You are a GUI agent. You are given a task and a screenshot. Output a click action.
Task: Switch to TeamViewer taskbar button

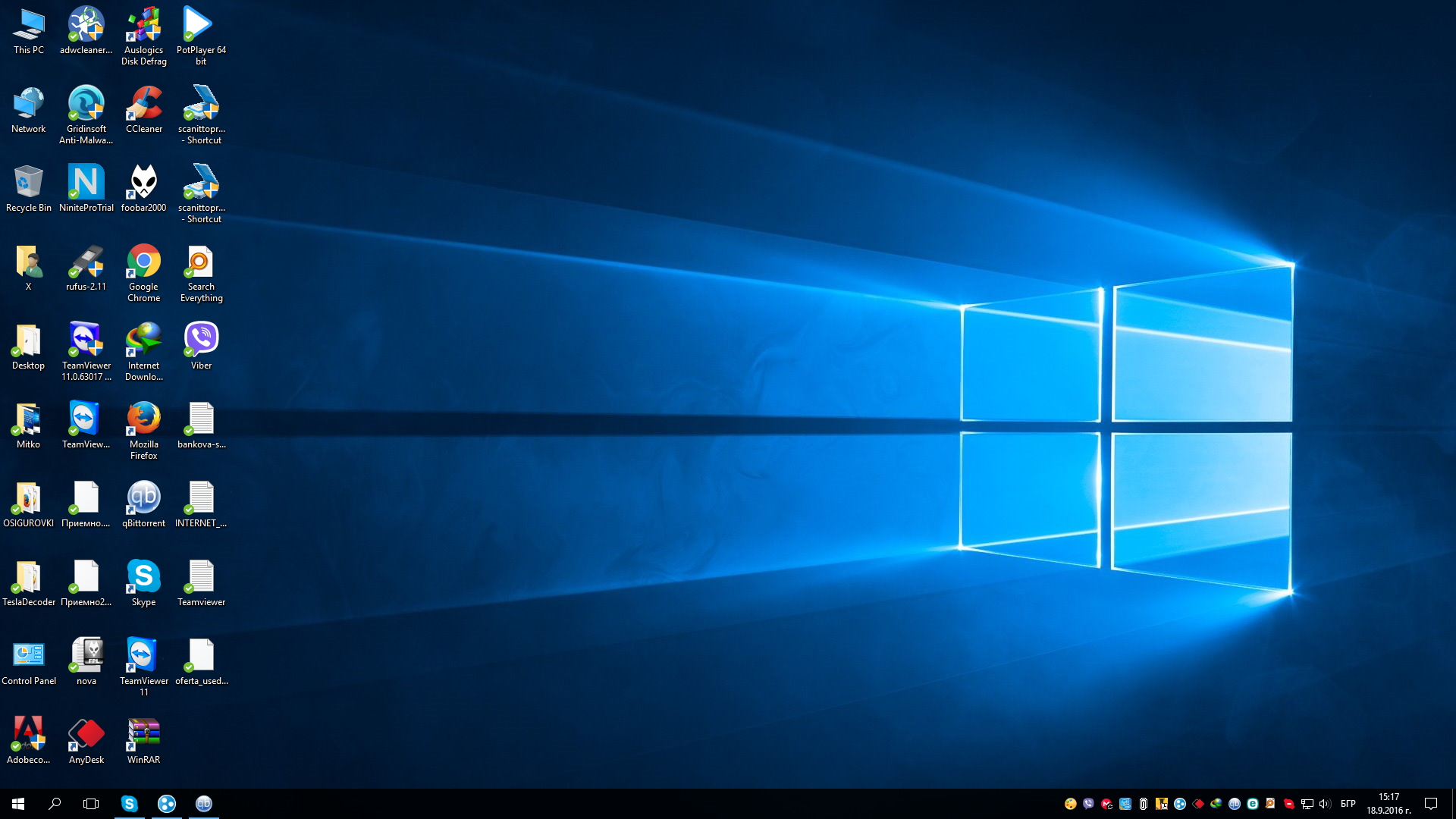click(167, 804)
